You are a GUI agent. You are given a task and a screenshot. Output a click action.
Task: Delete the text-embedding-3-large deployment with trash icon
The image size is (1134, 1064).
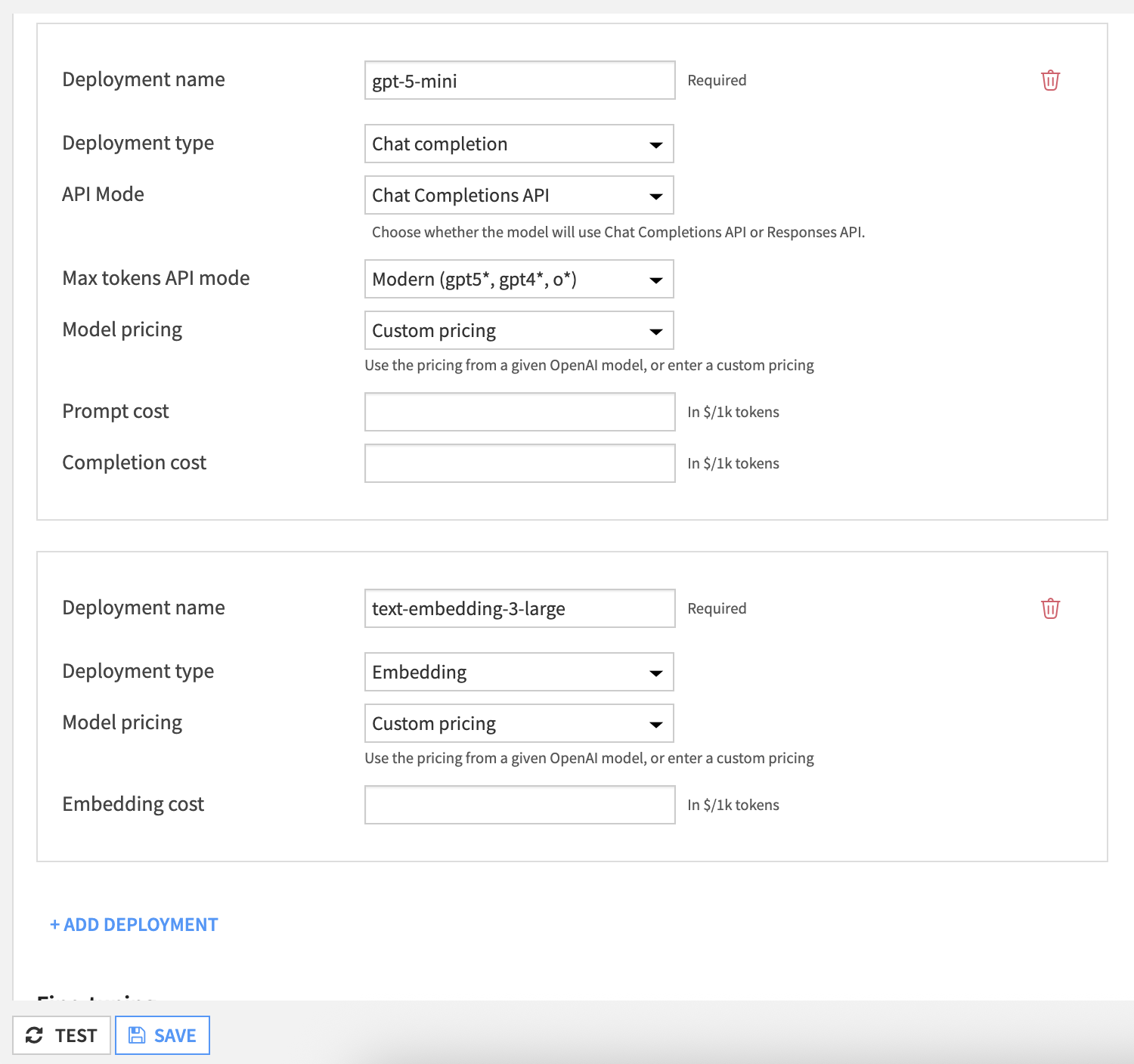(x=1050, y=608)
